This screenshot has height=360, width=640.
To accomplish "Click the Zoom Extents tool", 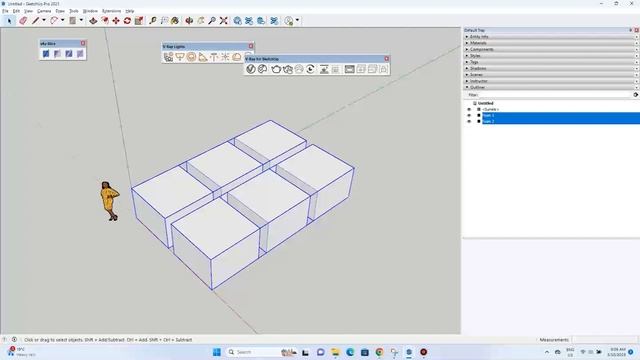I will [223, 20].
